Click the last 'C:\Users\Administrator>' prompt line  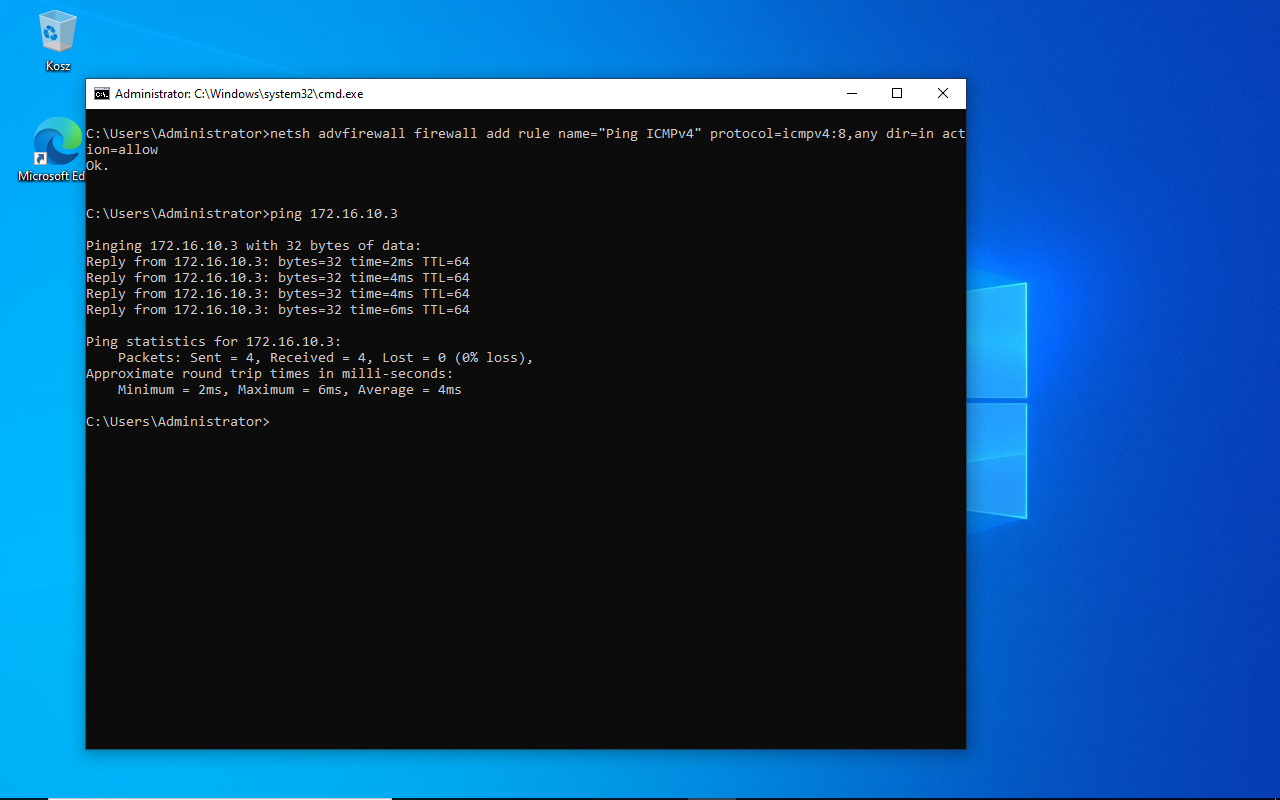(x=178, y=422)
